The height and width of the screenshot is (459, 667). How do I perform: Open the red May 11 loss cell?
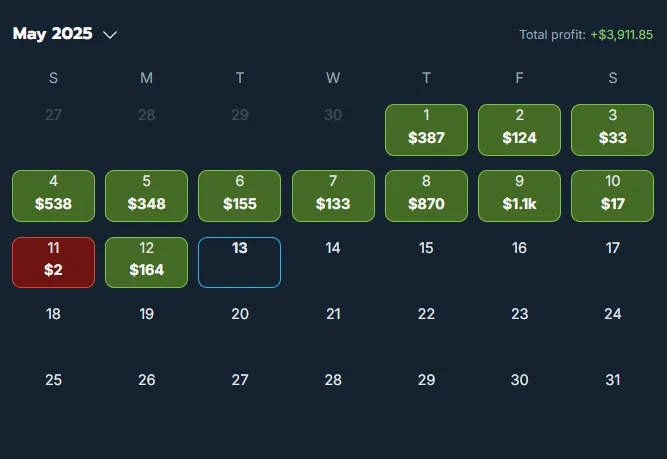54,262
